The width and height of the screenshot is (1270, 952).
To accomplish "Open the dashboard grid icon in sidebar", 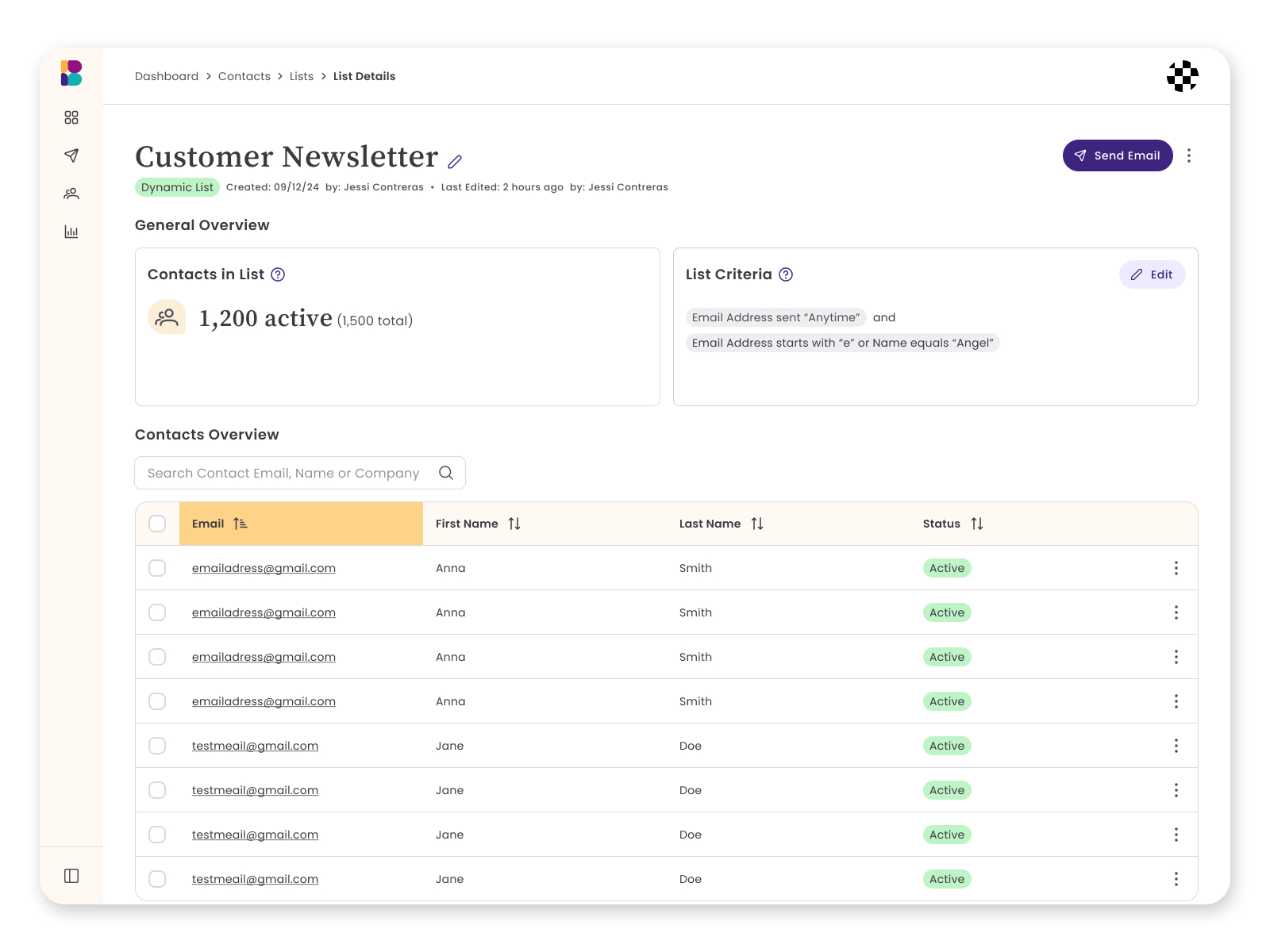I will click(71, 117).
